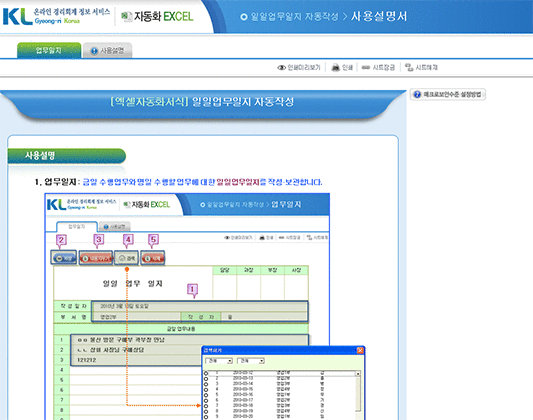The width and height of the screenshot is (533, 420).
Task: Click blue 저장 button in guide image
Action: [64, 258]
